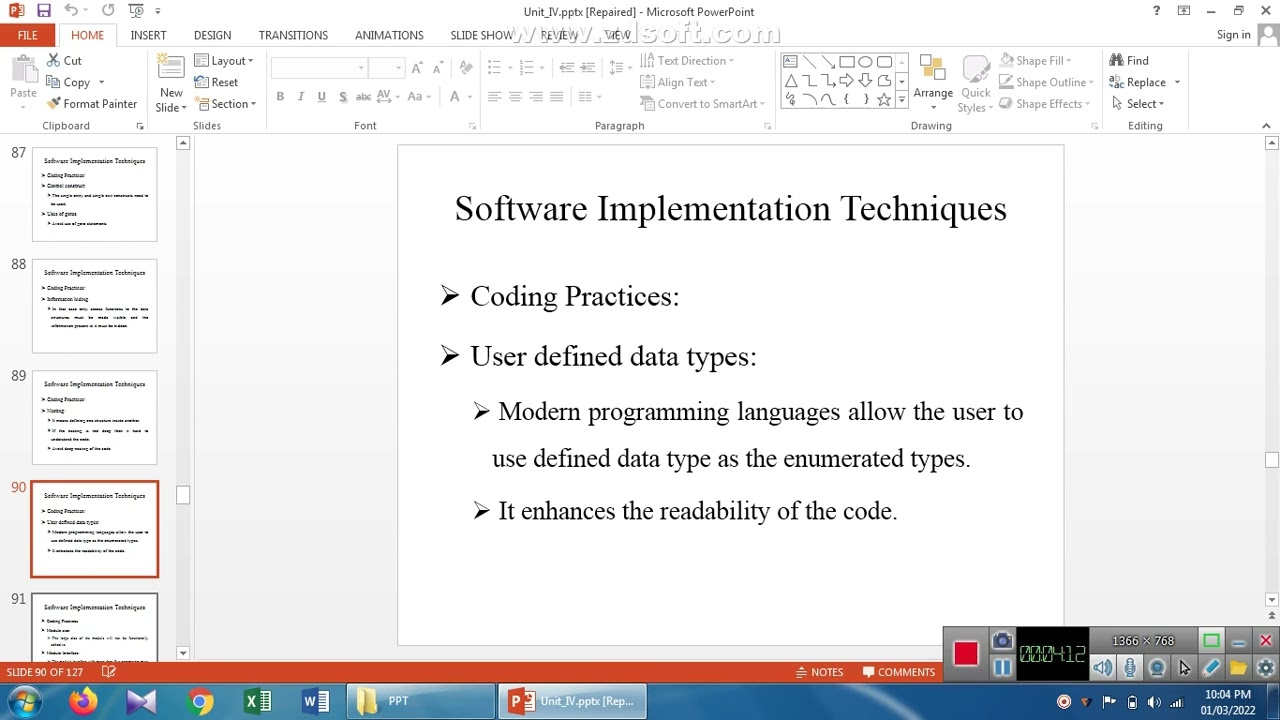Screen dimensions: 1280x720
Task: Open the Layout dropdown
Action: coord(224,60)
